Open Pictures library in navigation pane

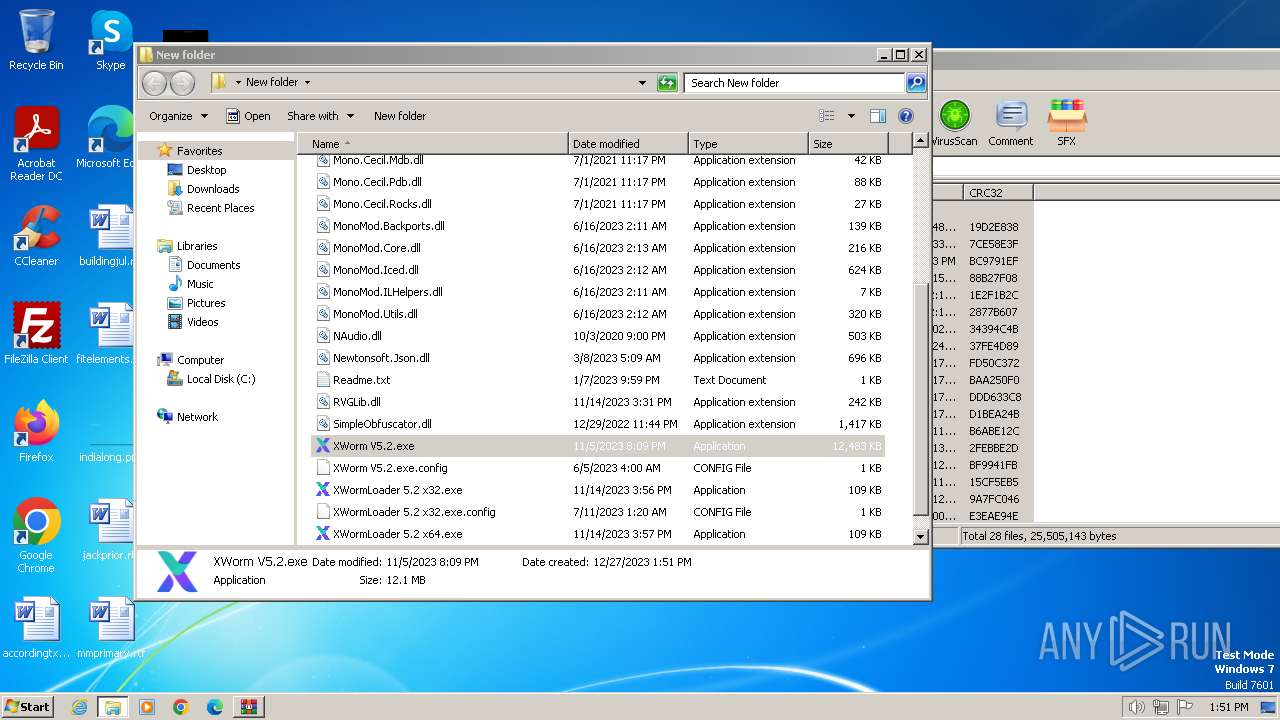tap(206, 303)
